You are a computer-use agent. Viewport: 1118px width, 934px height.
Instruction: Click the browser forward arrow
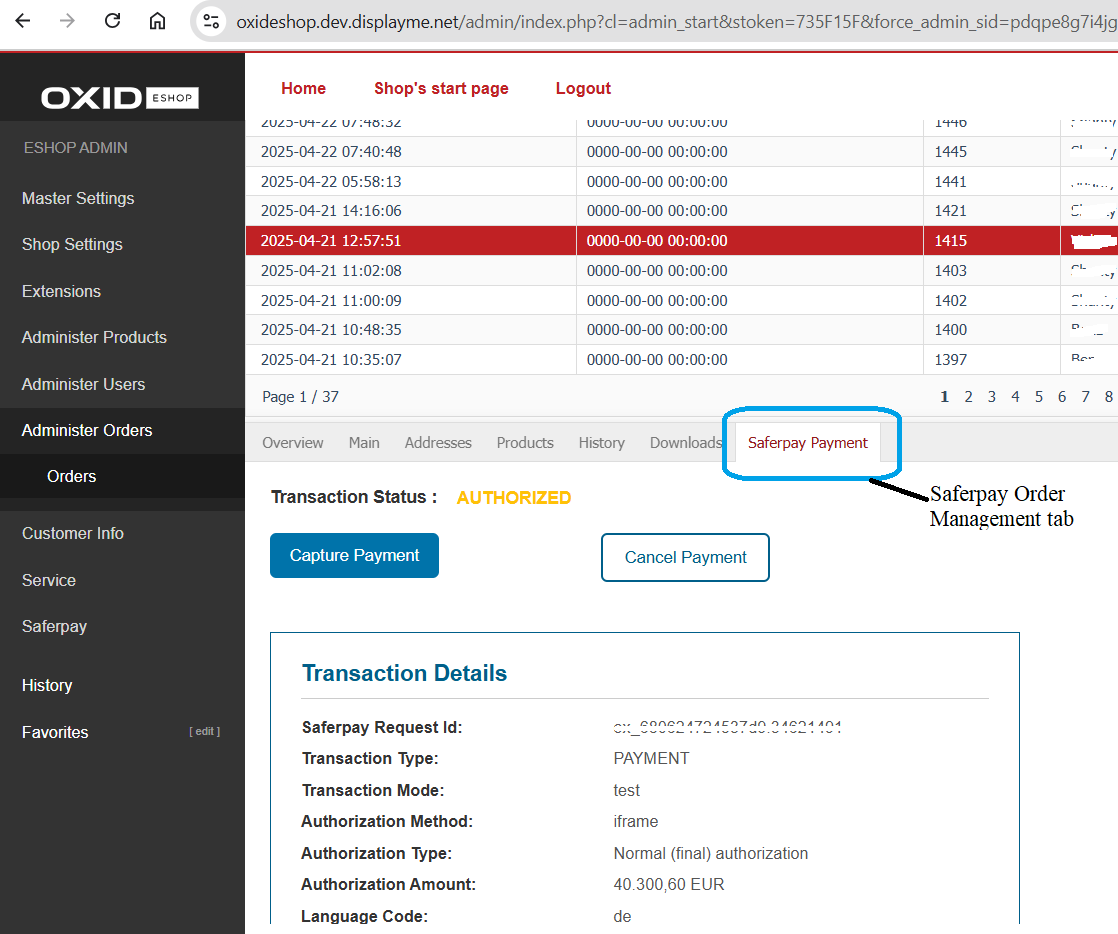coord(66,19)
